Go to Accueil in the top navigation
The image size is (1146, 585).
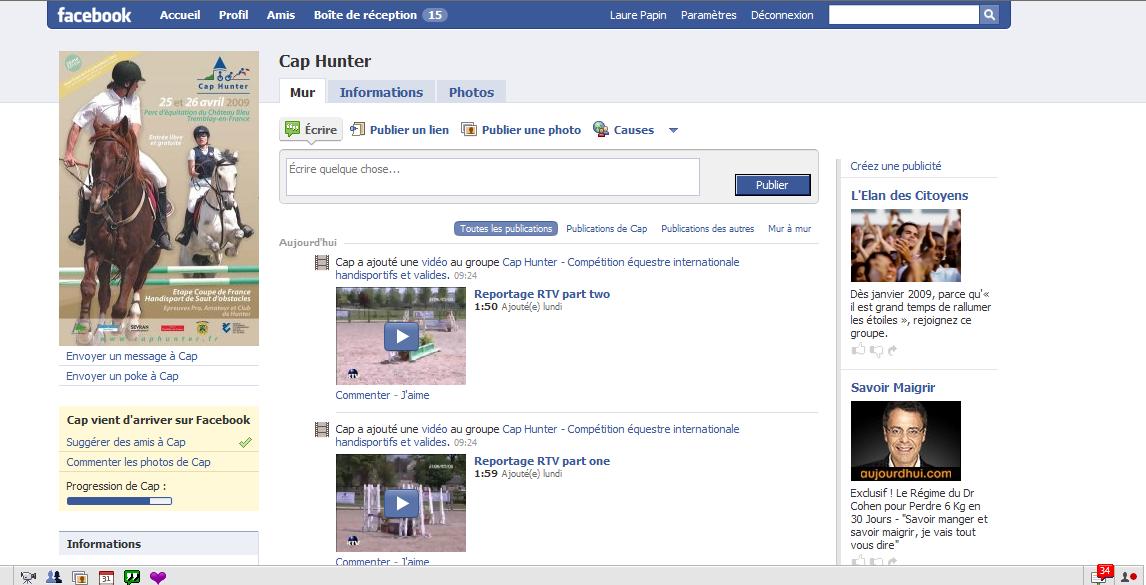[180, 15]
